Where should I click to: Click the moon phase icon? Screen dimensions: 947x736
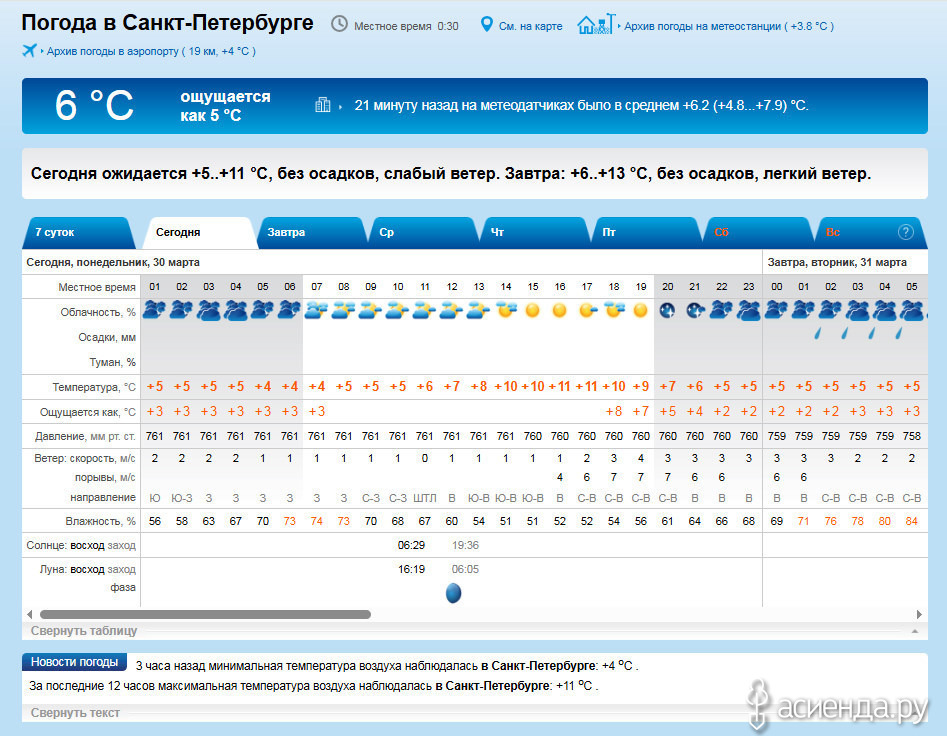[453, 593]
